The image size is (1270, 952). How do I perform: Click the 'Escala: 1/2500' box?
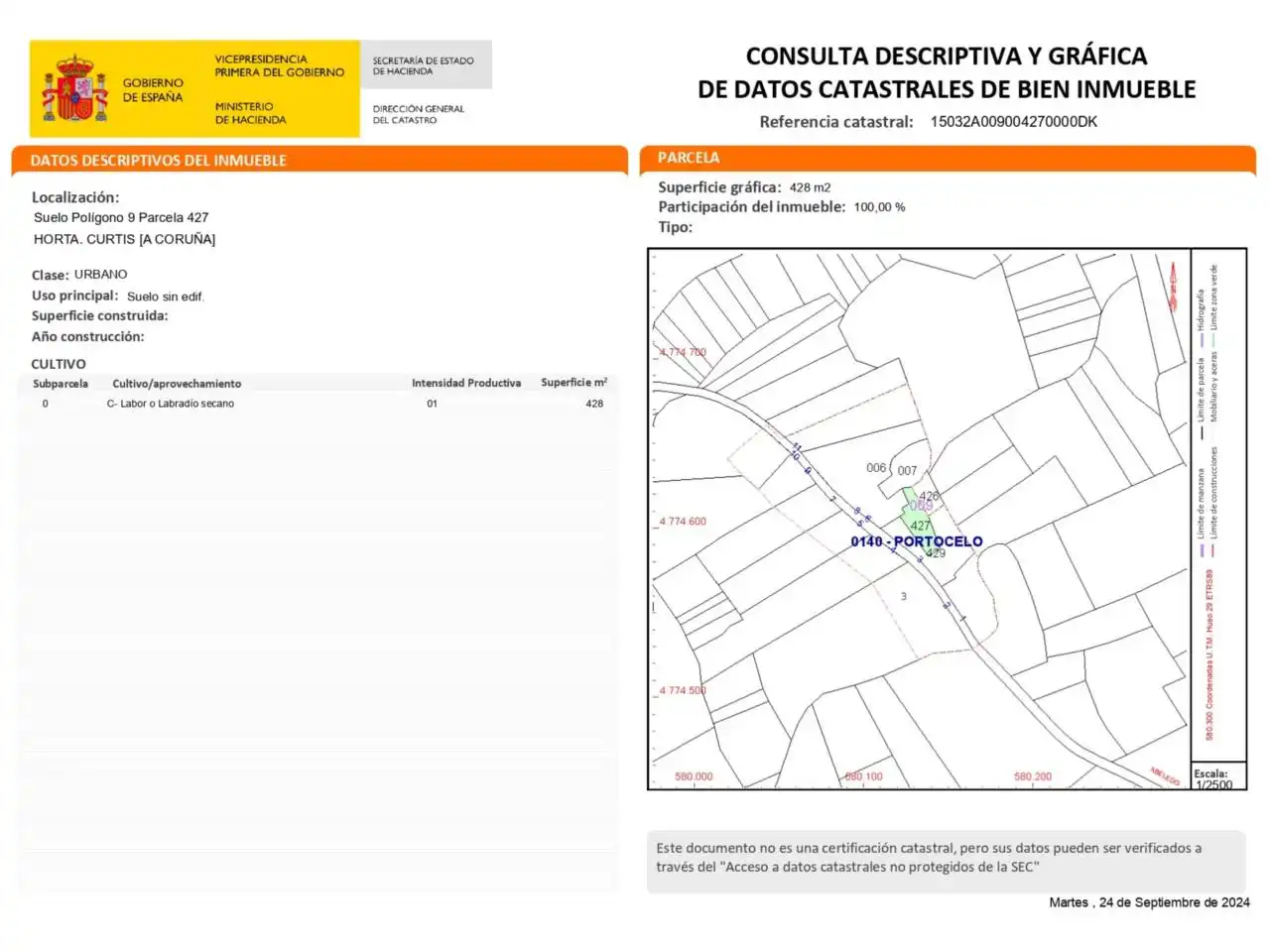click(1218, 776)
